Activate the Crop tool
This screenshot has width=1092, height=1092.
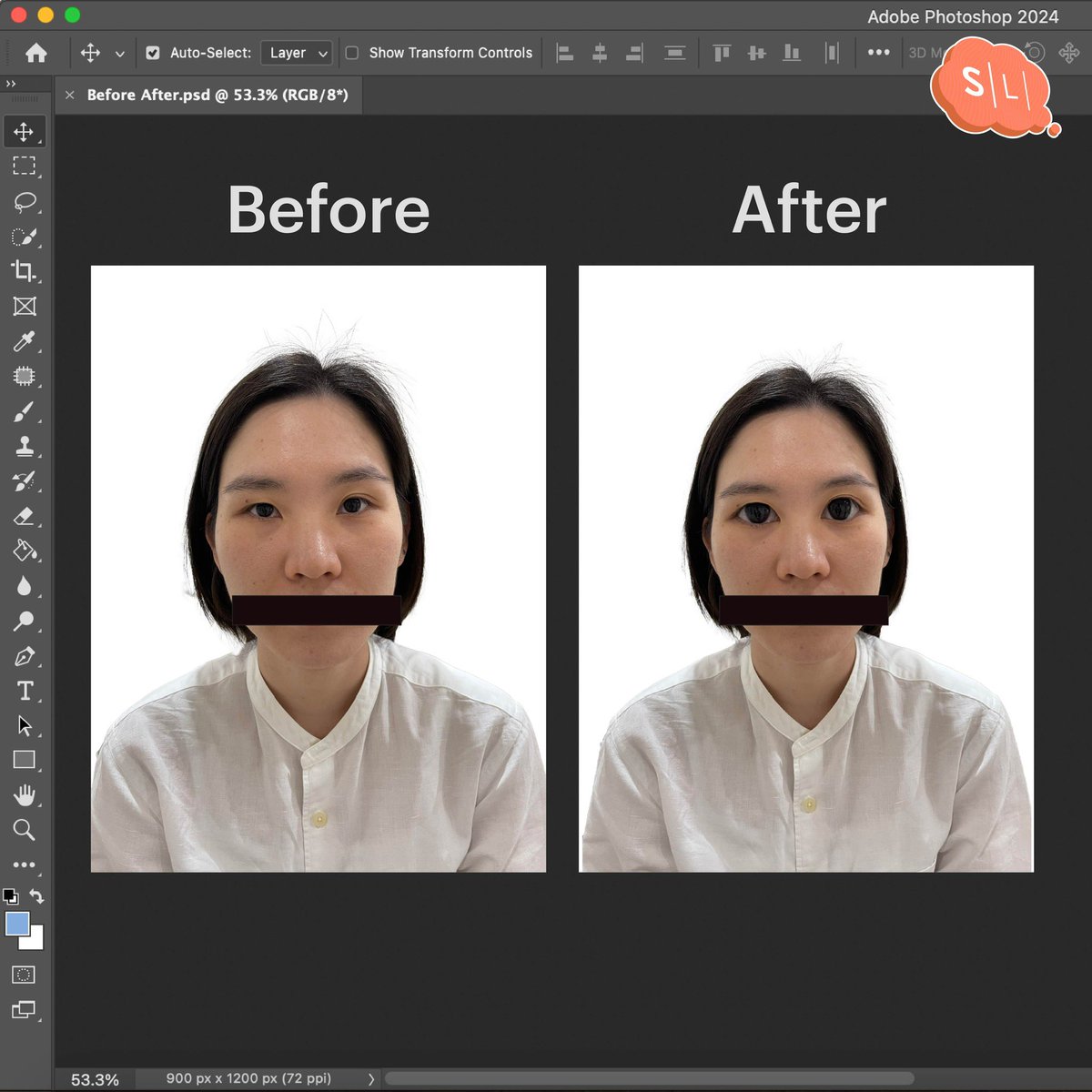tap(25, 271)
